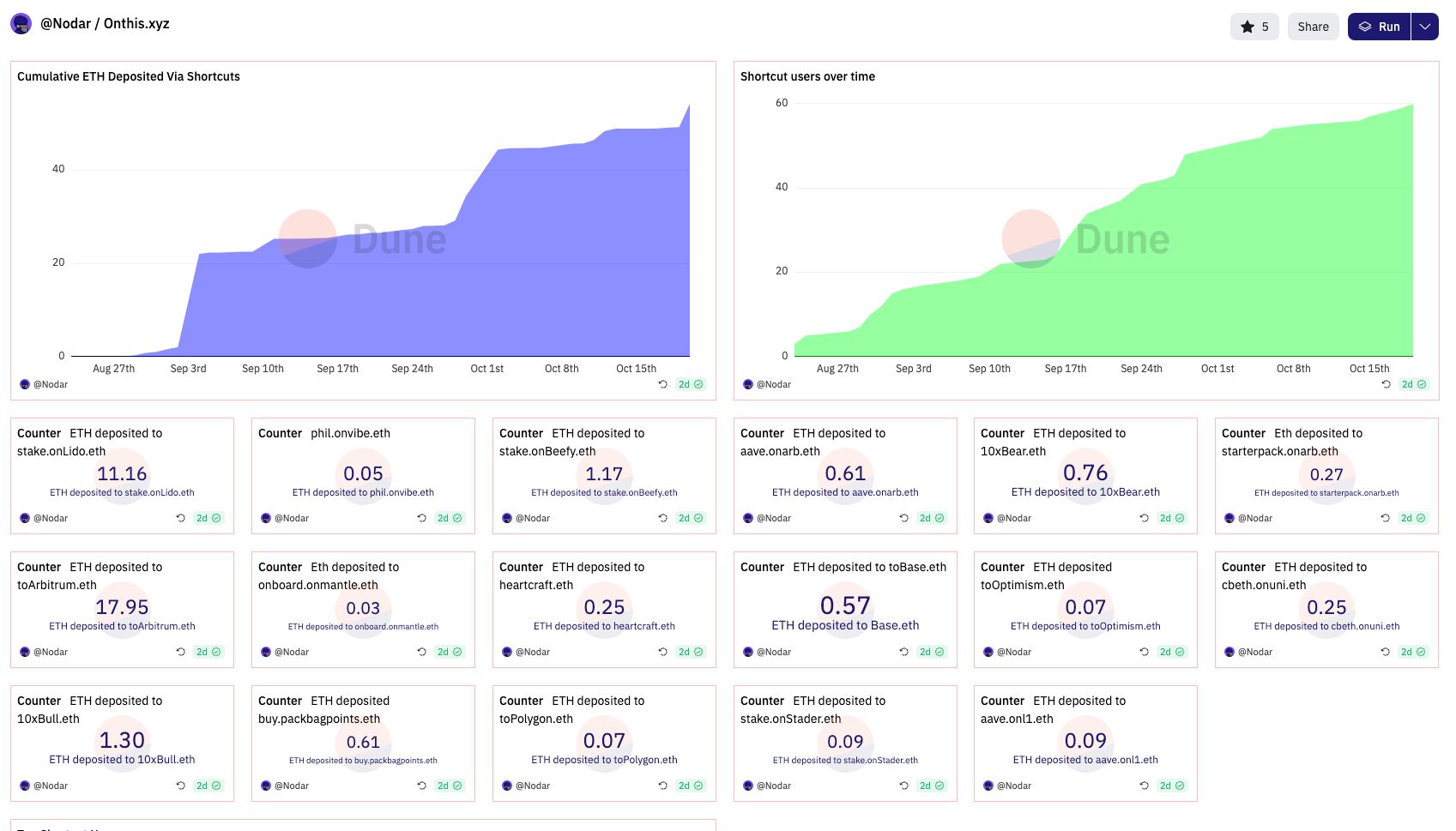Open @Nodar author link under Cumulative ETH chart

[x=51, y=384]
